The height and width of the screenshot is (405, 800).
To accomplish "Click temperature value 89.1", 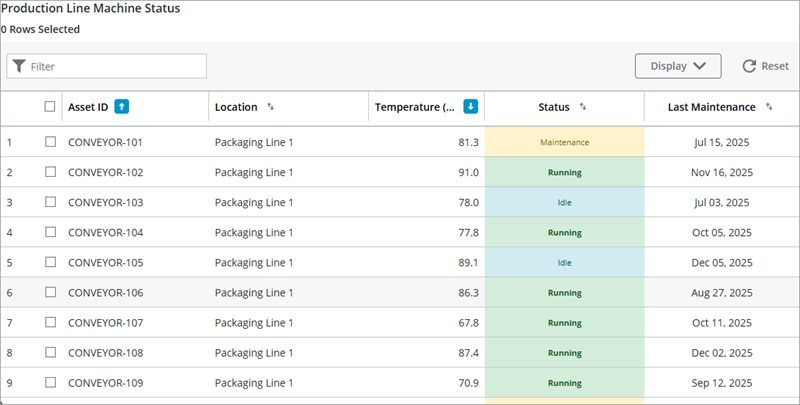I will pyautogui.click(x=468, y=263).
